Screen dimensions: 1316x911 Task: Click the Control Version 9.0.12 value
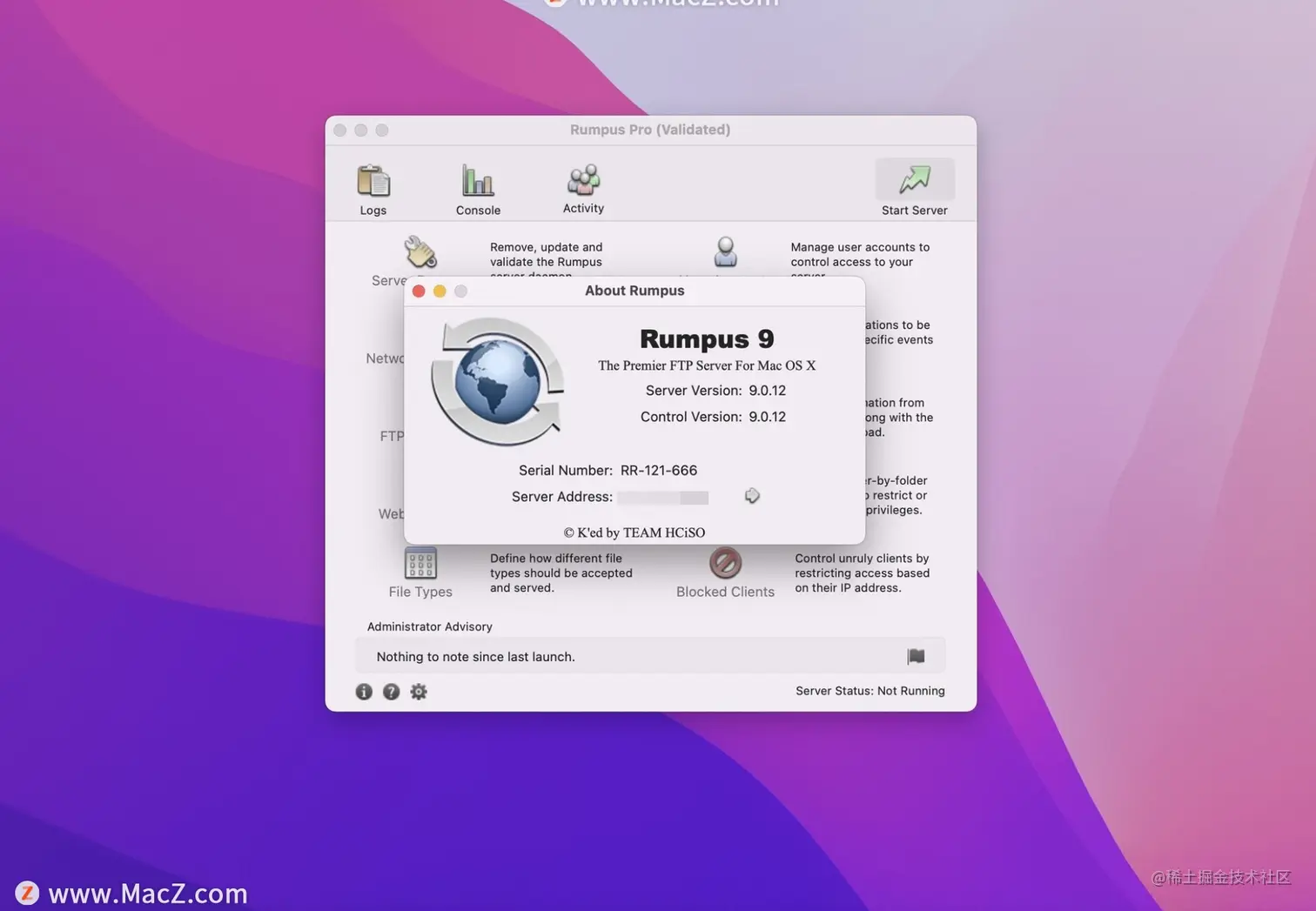pyautogui.click(x=767, y=417)
